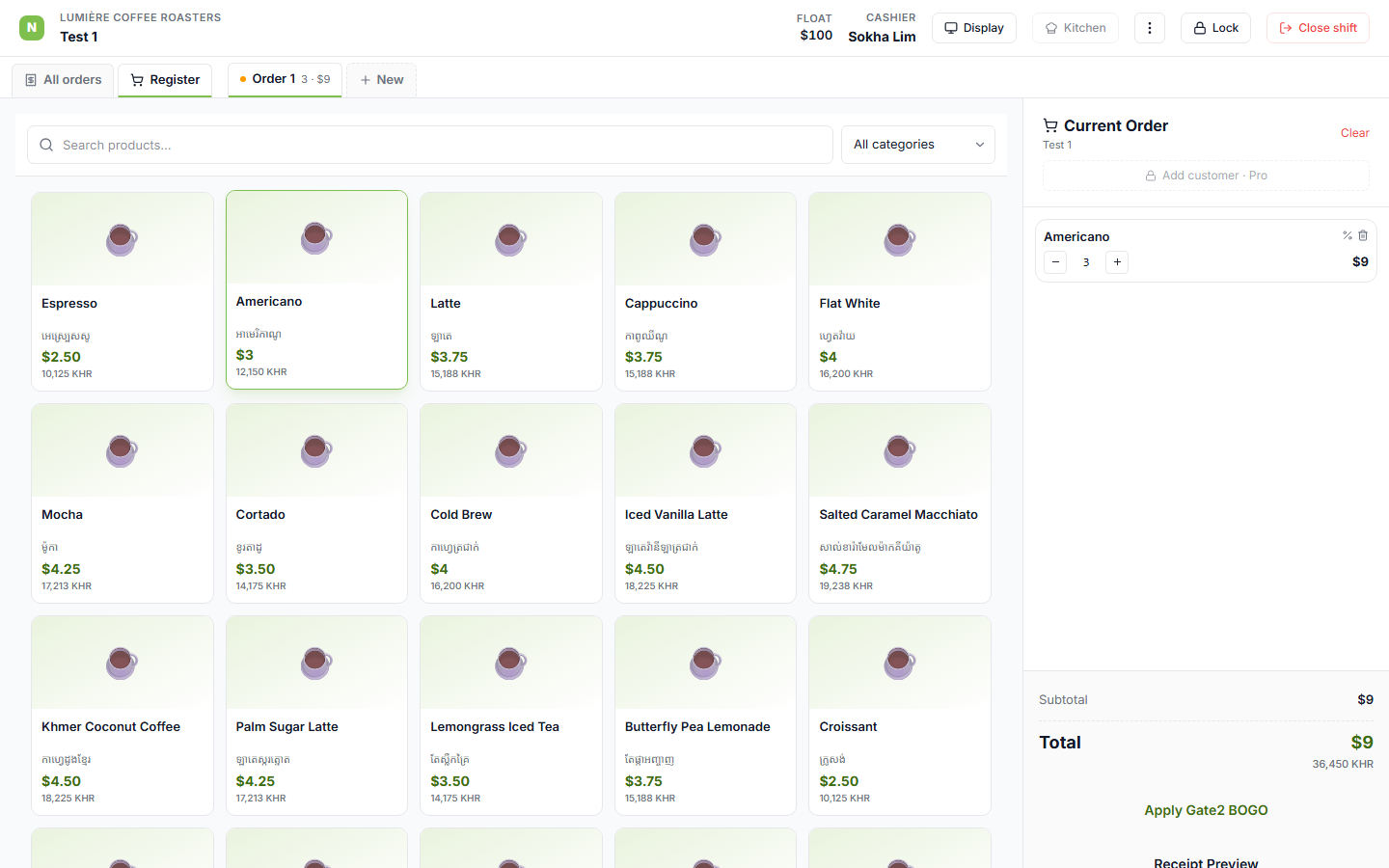Image resolution: width=1389 pixels, height=868 pixels.
Task: Click cashier name Sokha Lim
Action: (x=882, y=37)
